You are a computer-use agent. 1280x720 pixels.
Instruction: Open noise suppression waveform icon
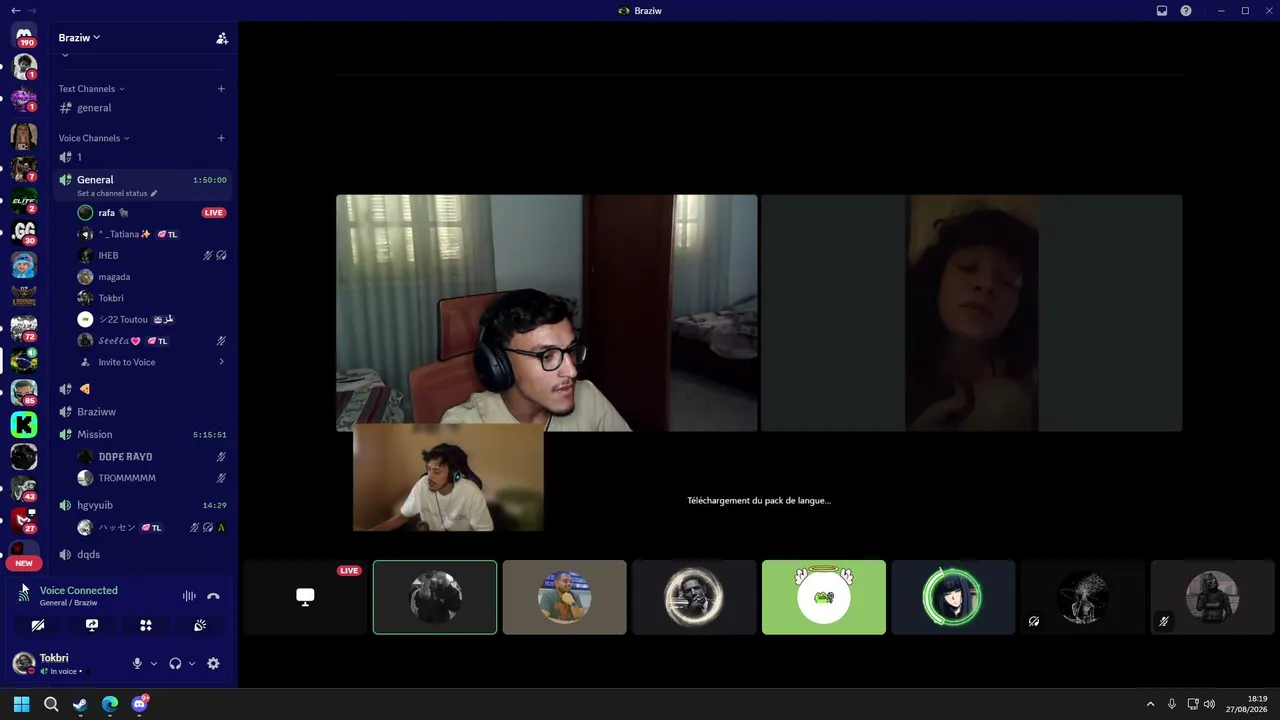click(x=189, y=596)
